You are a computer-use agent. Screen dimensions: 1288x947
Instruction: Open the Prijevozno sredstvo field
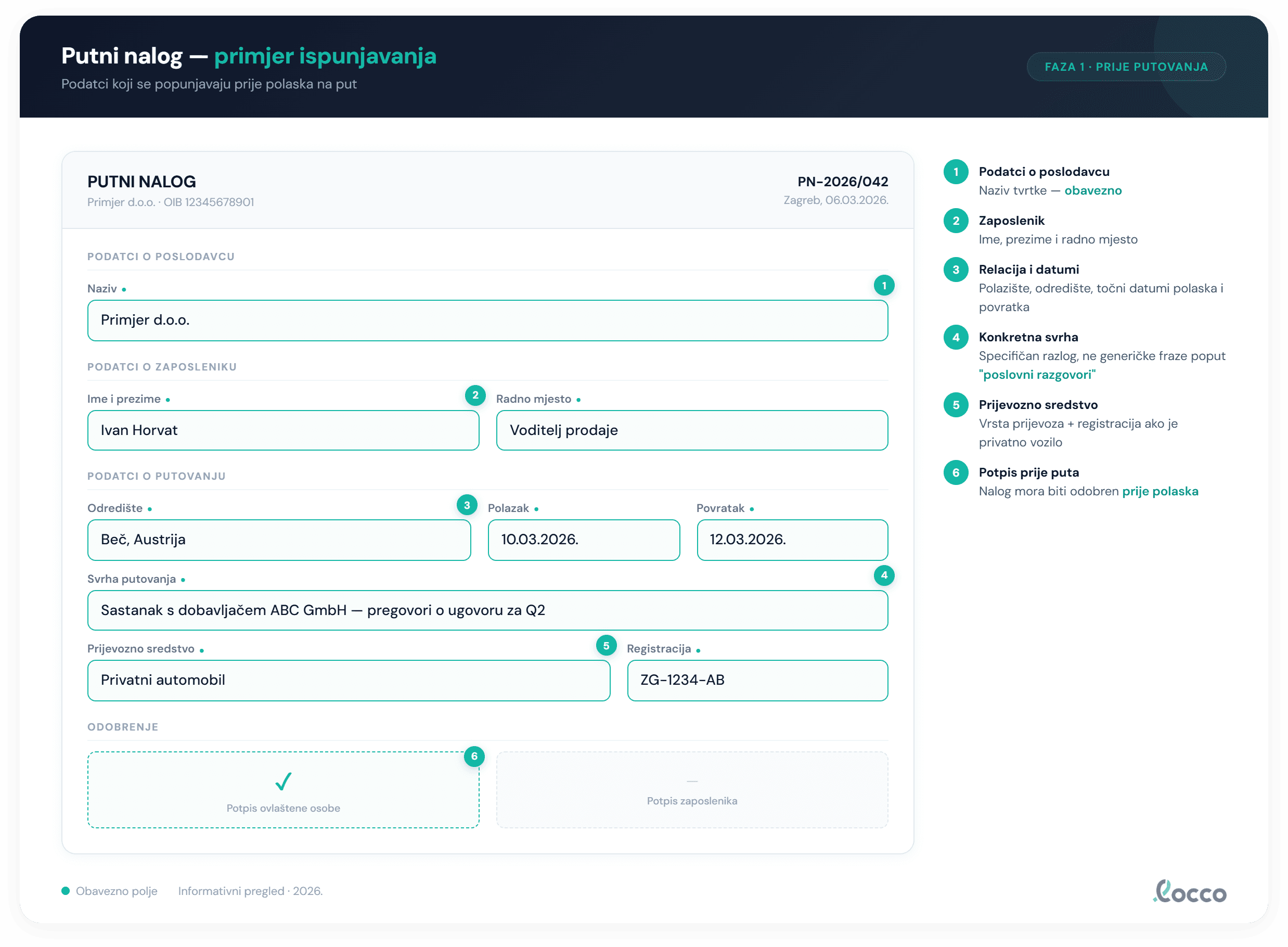point(349,681)
